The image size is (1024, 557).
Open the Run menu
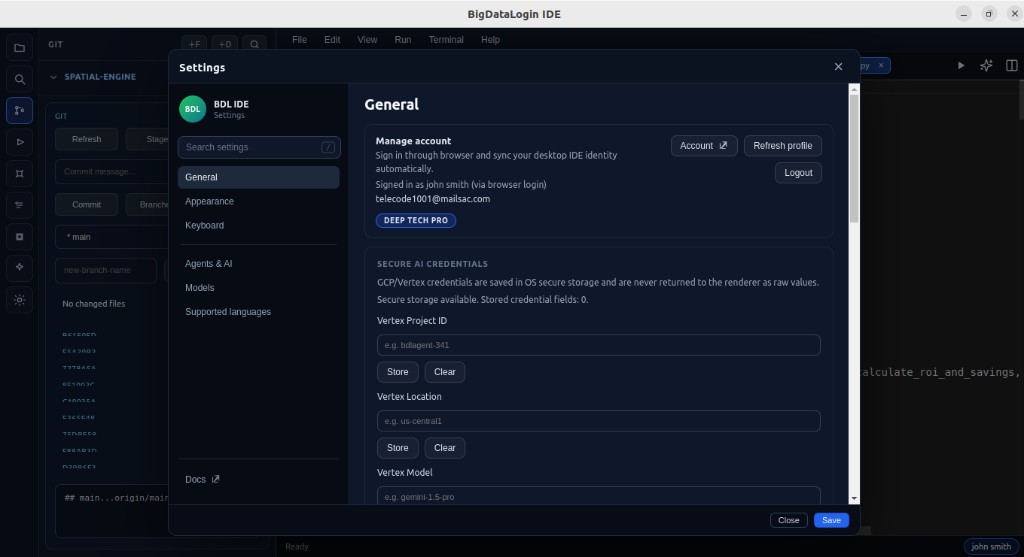tap(403, 40)
